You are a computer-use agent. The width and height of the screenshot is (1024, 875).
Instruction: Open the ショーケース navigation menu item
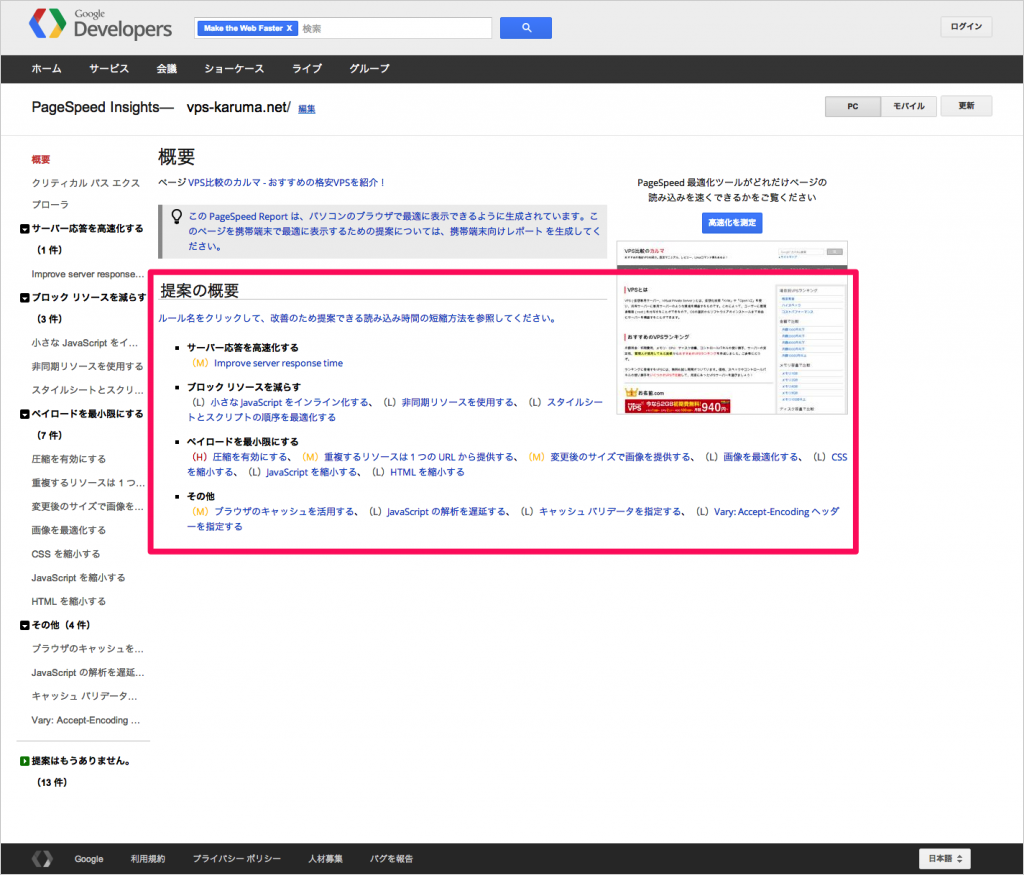[234, 69]
